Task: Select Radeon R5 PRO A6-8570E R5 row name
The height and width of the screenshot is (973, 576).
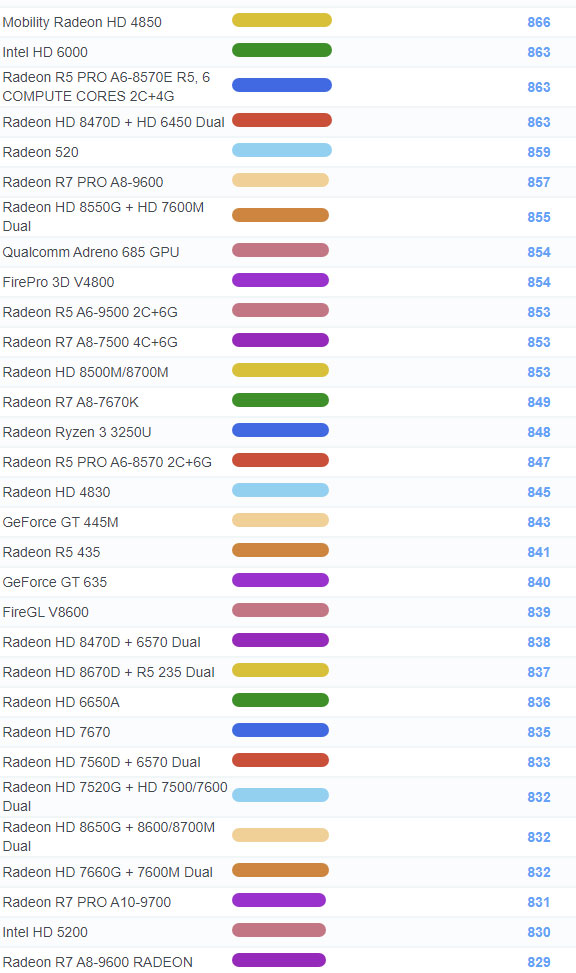Action: point(106,87)
